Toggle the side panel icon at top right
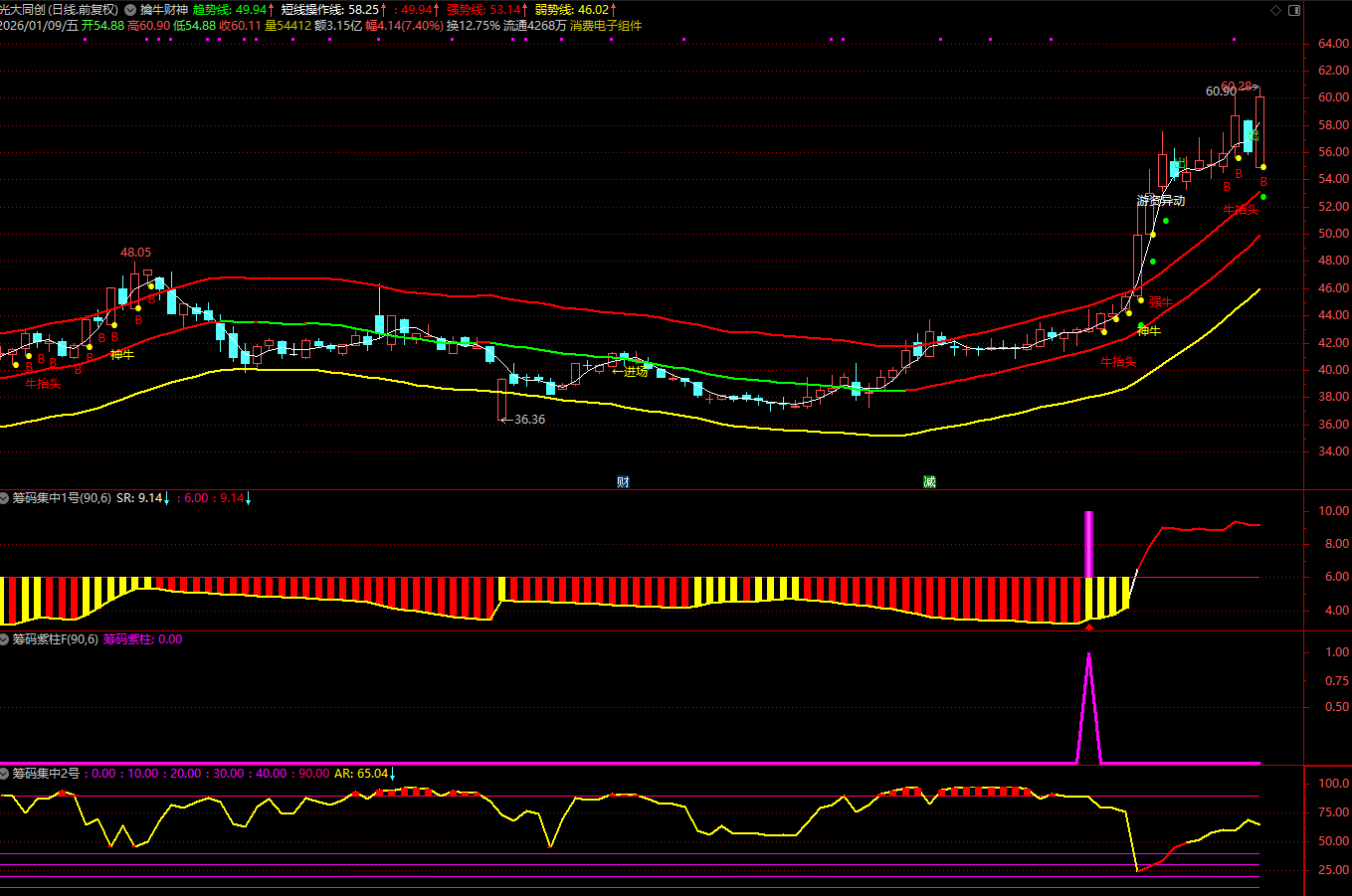This screenshot has width=1352, height=896. tap(1294, 10)
